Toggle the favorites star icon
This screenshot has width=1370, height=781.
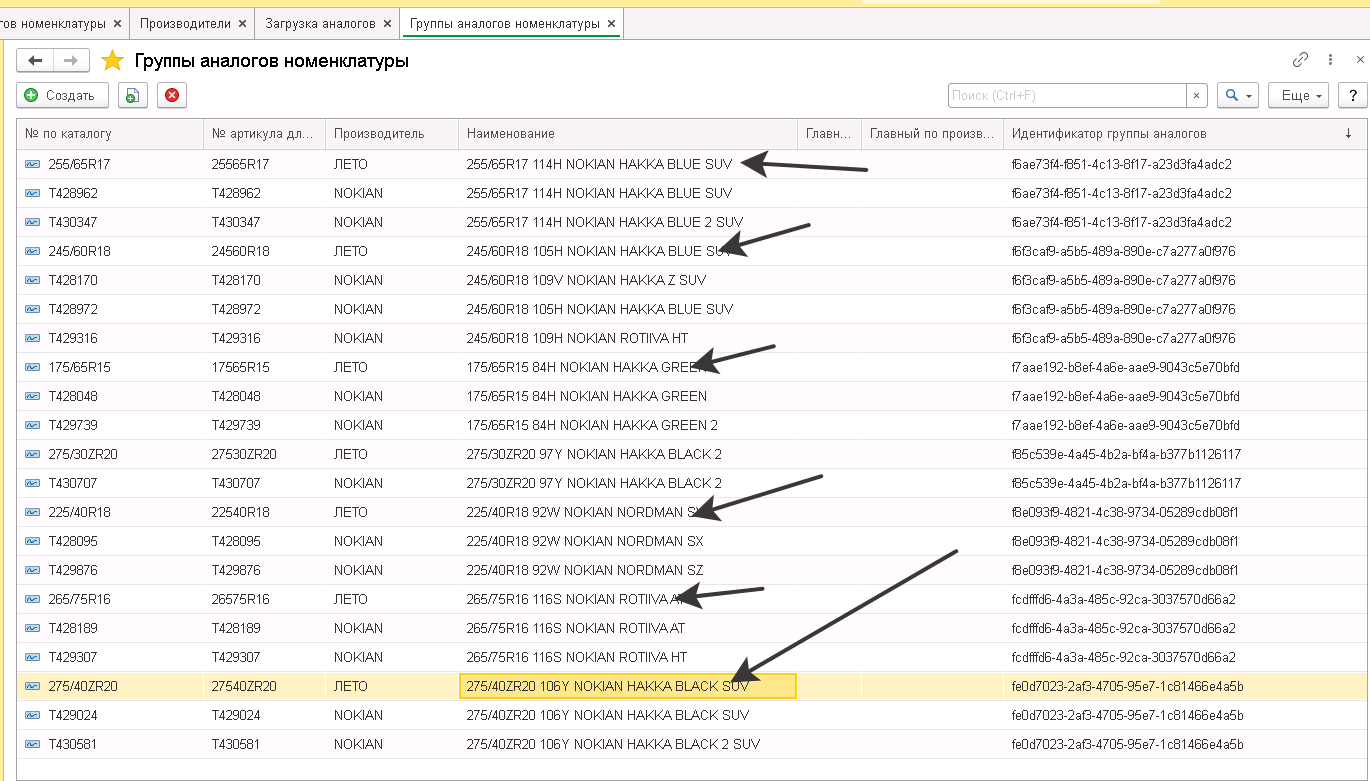tap(113, 61)
